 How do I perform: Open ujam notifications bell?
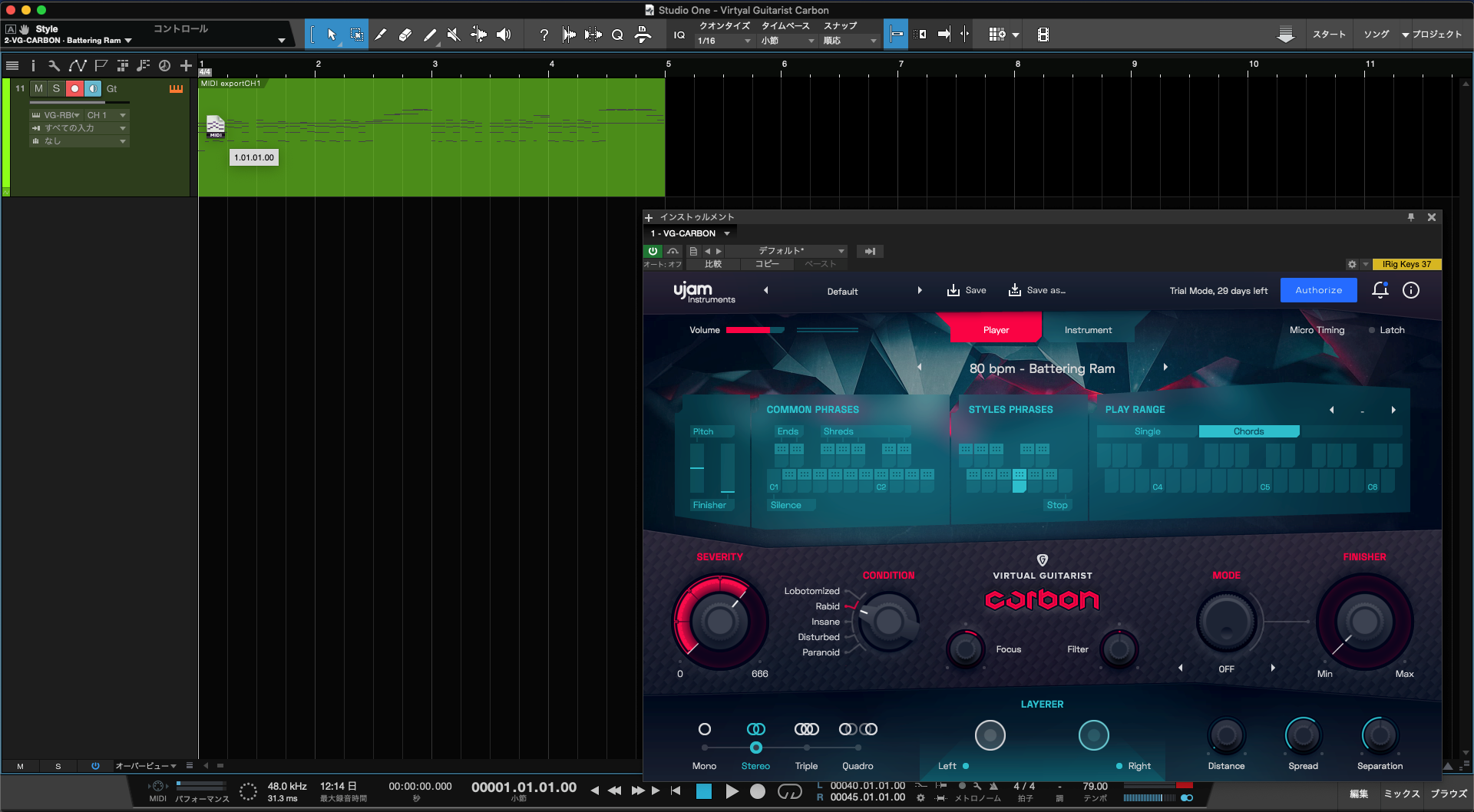click(1380, 290)
